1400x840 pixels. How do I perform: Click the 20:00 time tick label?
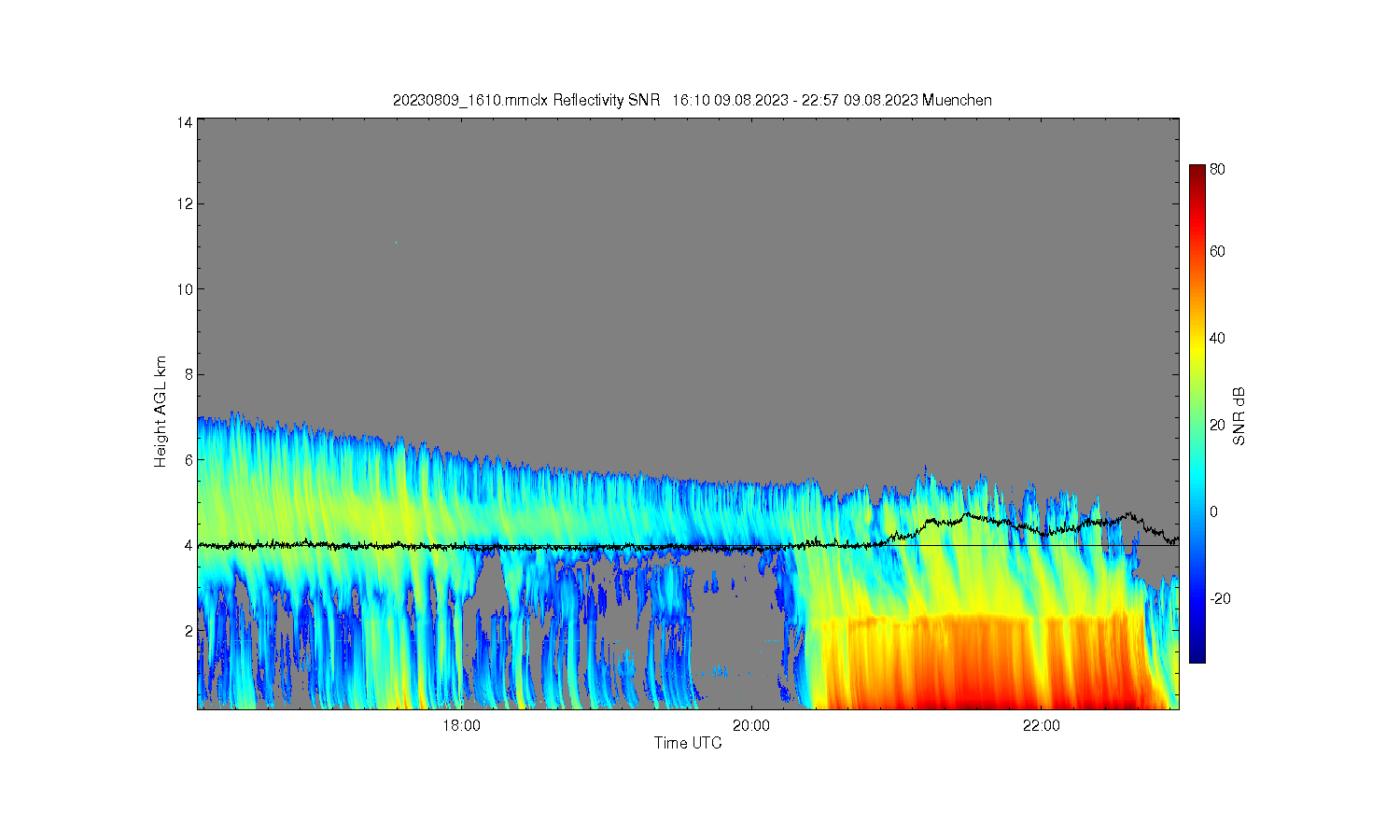click(751, 726)
